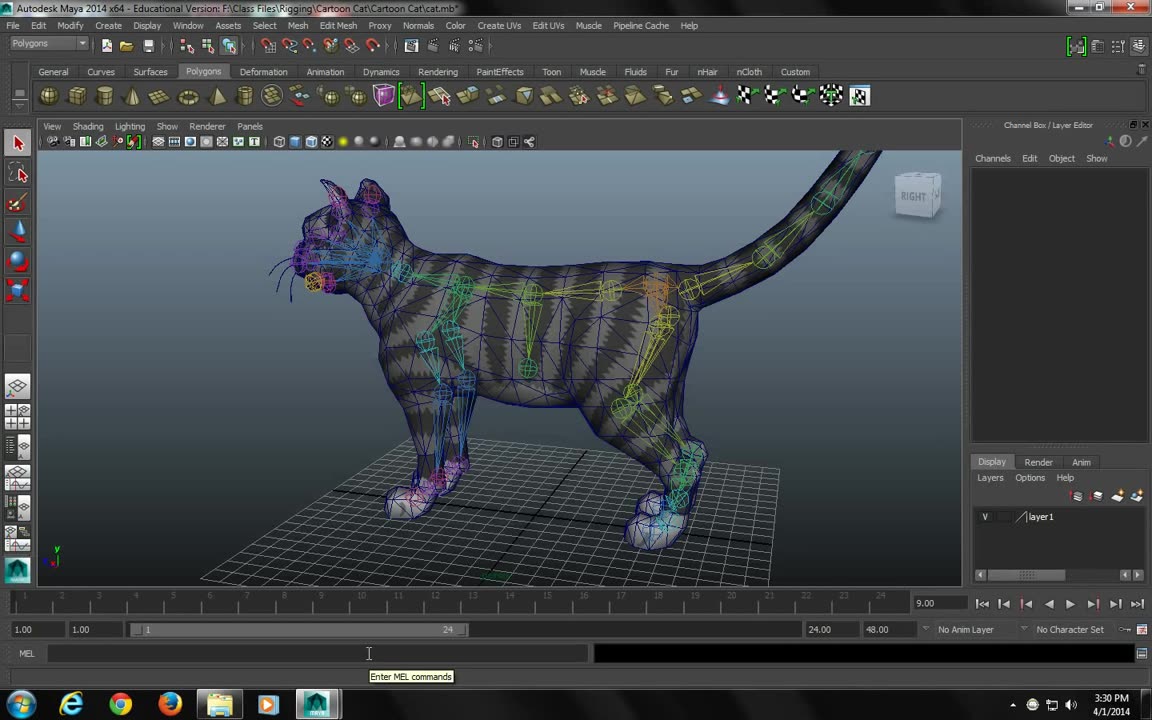Enable smooth shade all in the viewport toolbar
Image resolution: width=1152 pixels, height=720 pixels.
(295, 141)
